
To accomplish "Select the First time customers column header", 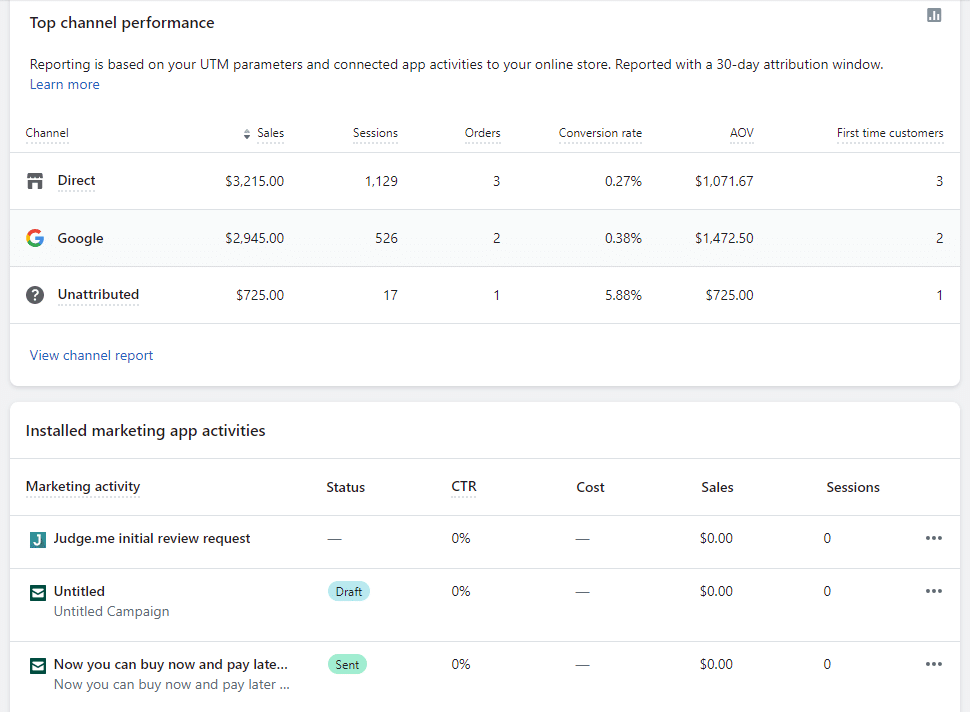I will tap(889, 133).
